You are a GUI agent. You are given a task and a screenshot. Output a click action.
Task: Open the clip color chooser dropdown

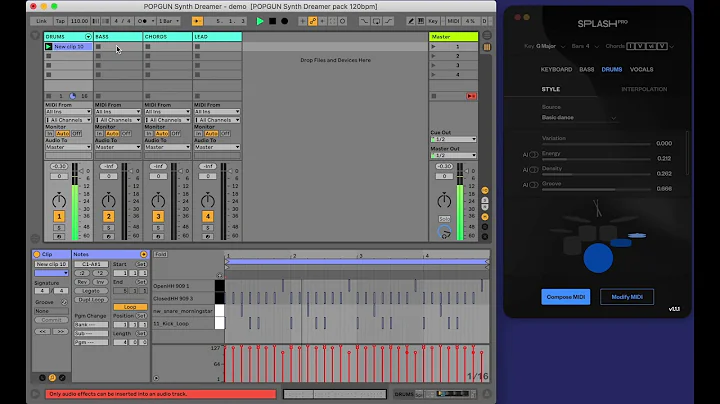point(51,273)
